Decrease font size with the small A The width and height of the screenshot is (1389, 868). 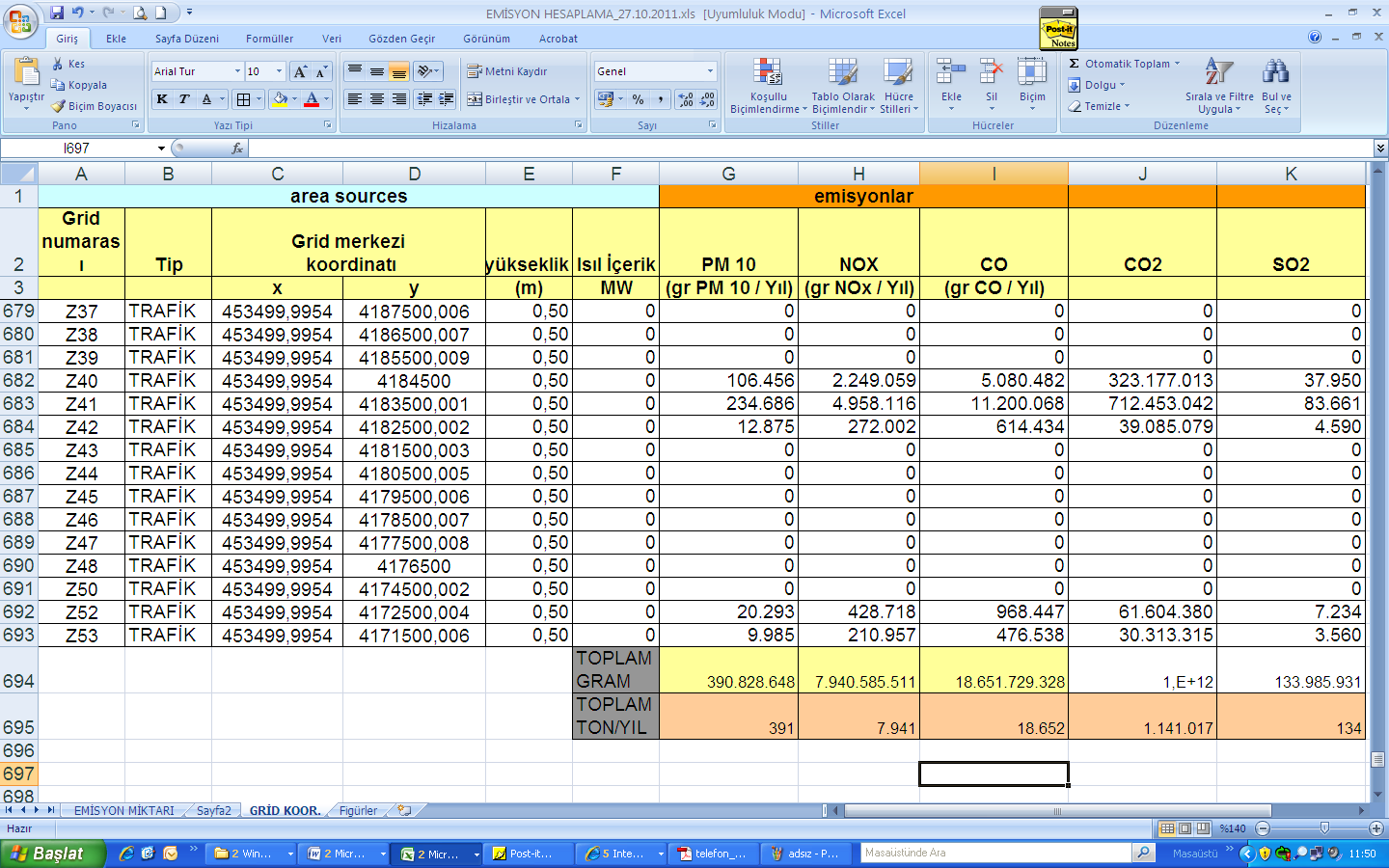click(x=321, y=71)
